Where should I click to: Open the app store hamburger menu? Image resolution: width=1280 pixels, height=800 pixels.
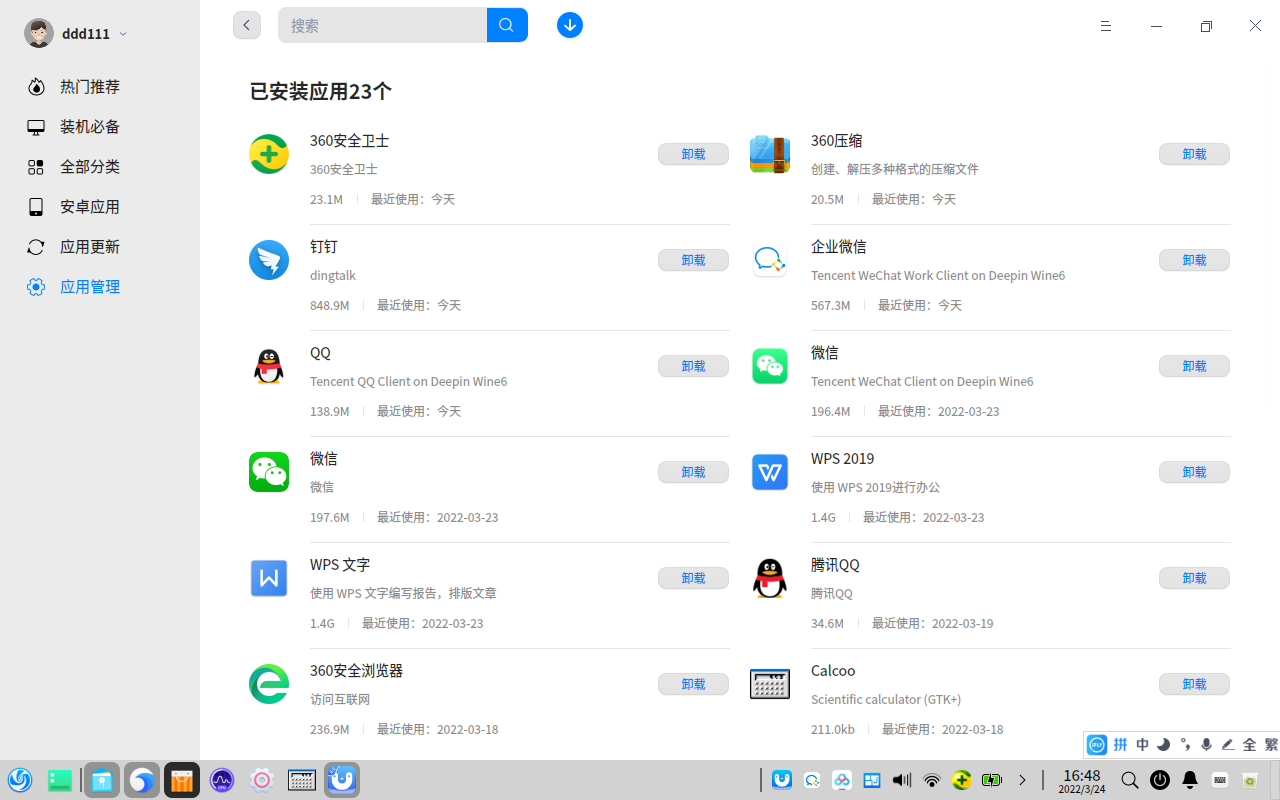tap(1106, 26)
